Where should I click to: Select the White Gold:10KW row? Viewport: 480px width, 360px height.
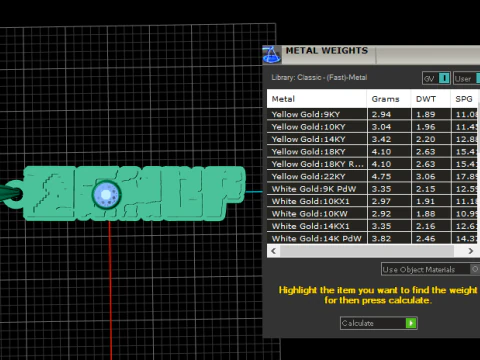coord(373,214)
